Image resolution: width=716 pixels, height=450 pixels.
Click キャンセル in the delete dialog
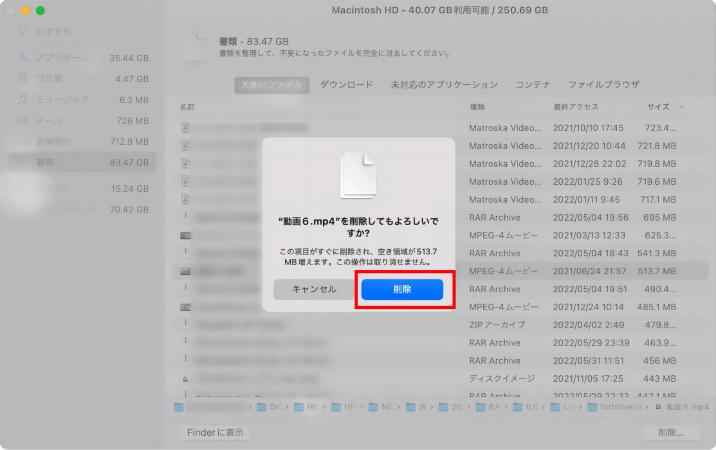tap(314, 289)
